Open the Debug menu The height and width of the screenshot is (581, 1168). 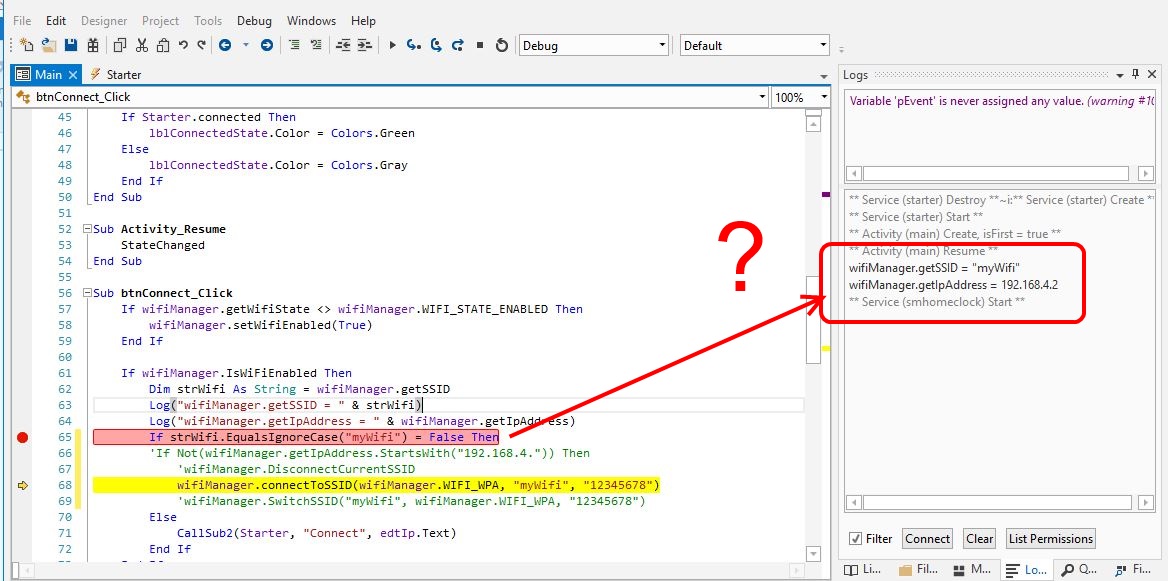254,20
